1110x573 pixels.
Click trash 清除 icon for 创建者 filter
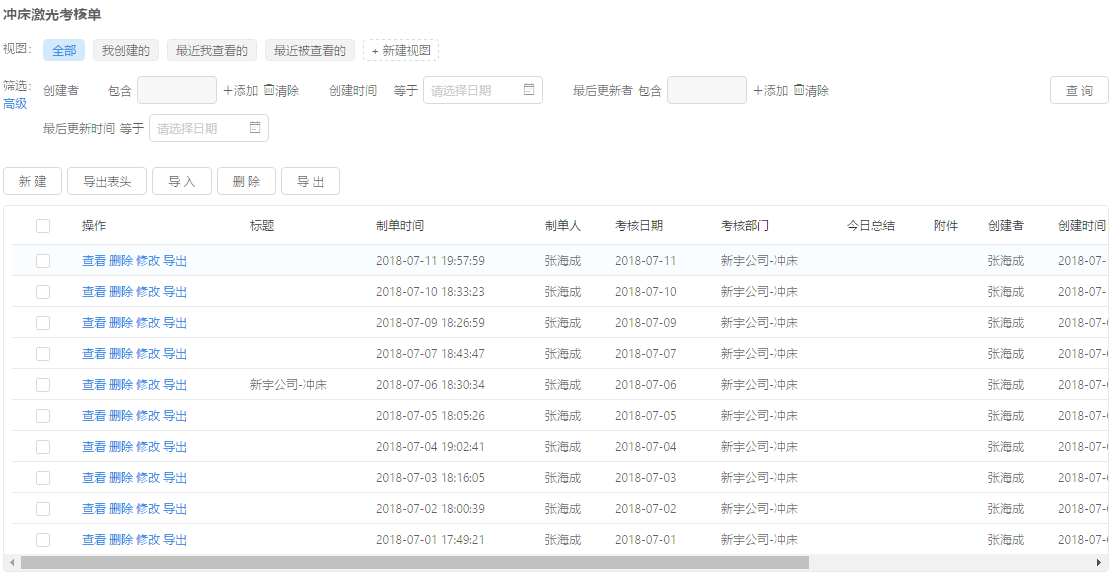[x=269, y=90]
